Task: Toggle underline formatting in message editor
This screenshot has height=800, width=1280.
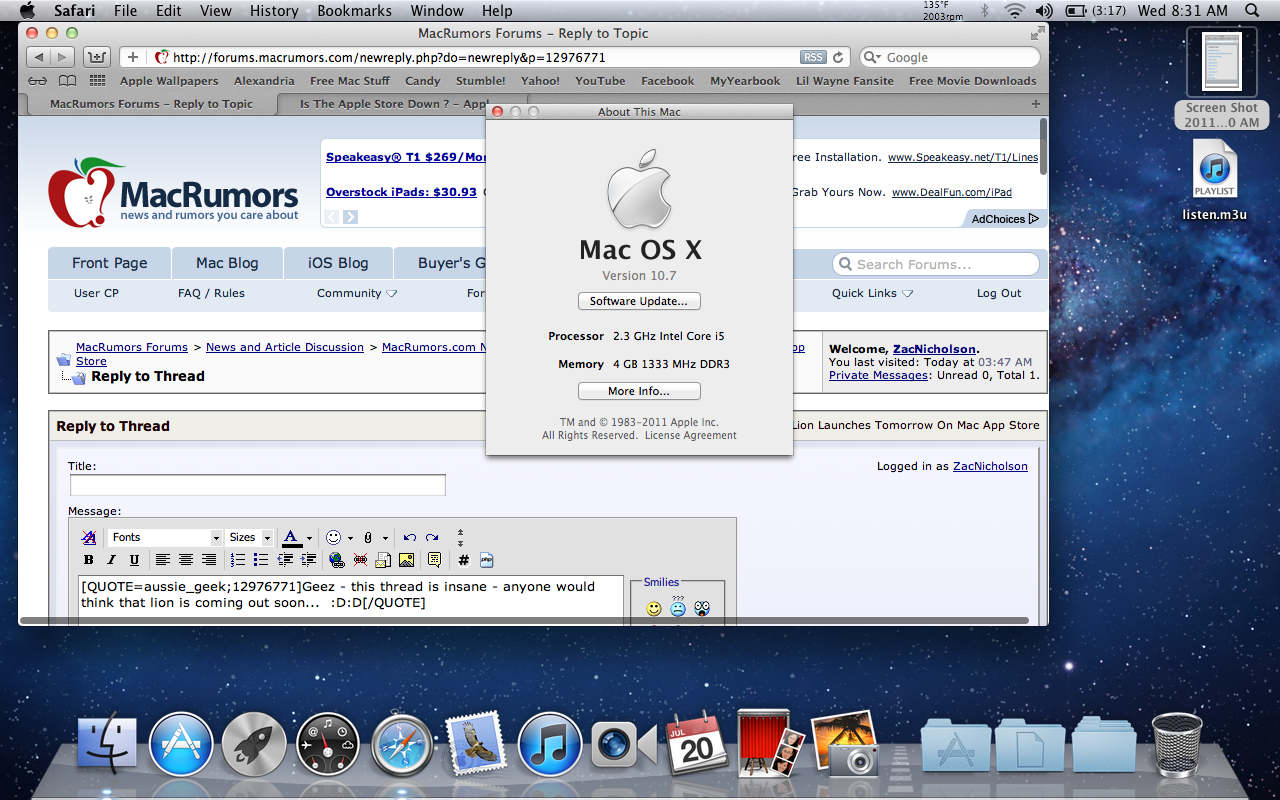Action: click(133, 560)
